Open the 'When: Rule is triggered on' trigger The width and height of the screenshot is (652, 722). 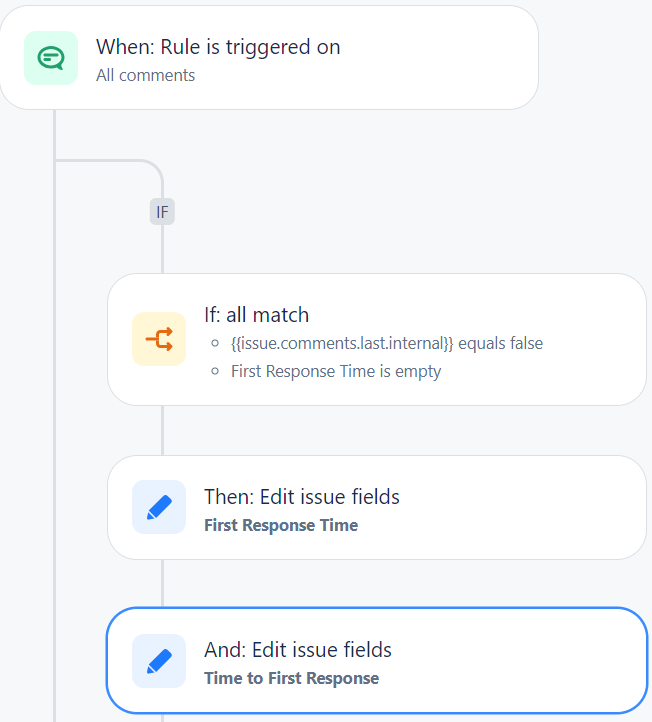coord(269,58)
